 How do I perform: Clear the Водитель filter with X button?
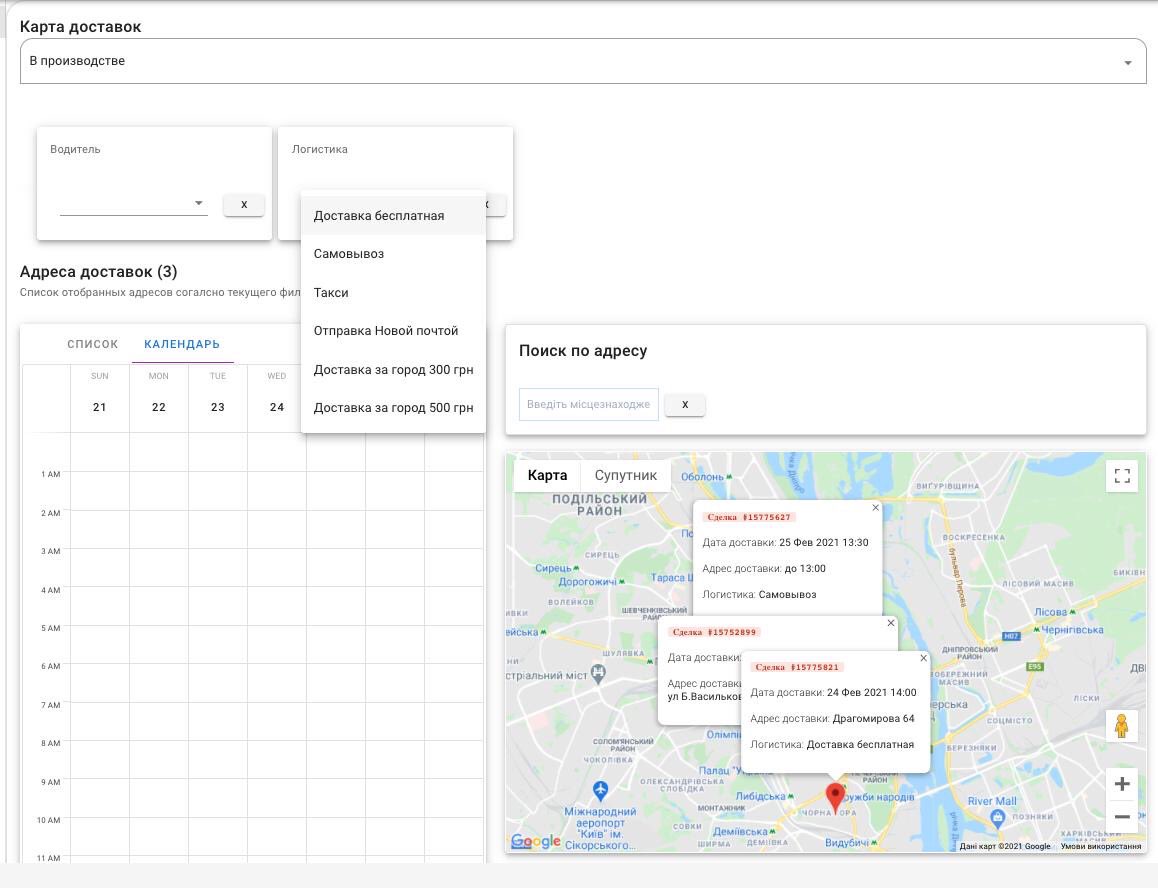click(243, 204)
